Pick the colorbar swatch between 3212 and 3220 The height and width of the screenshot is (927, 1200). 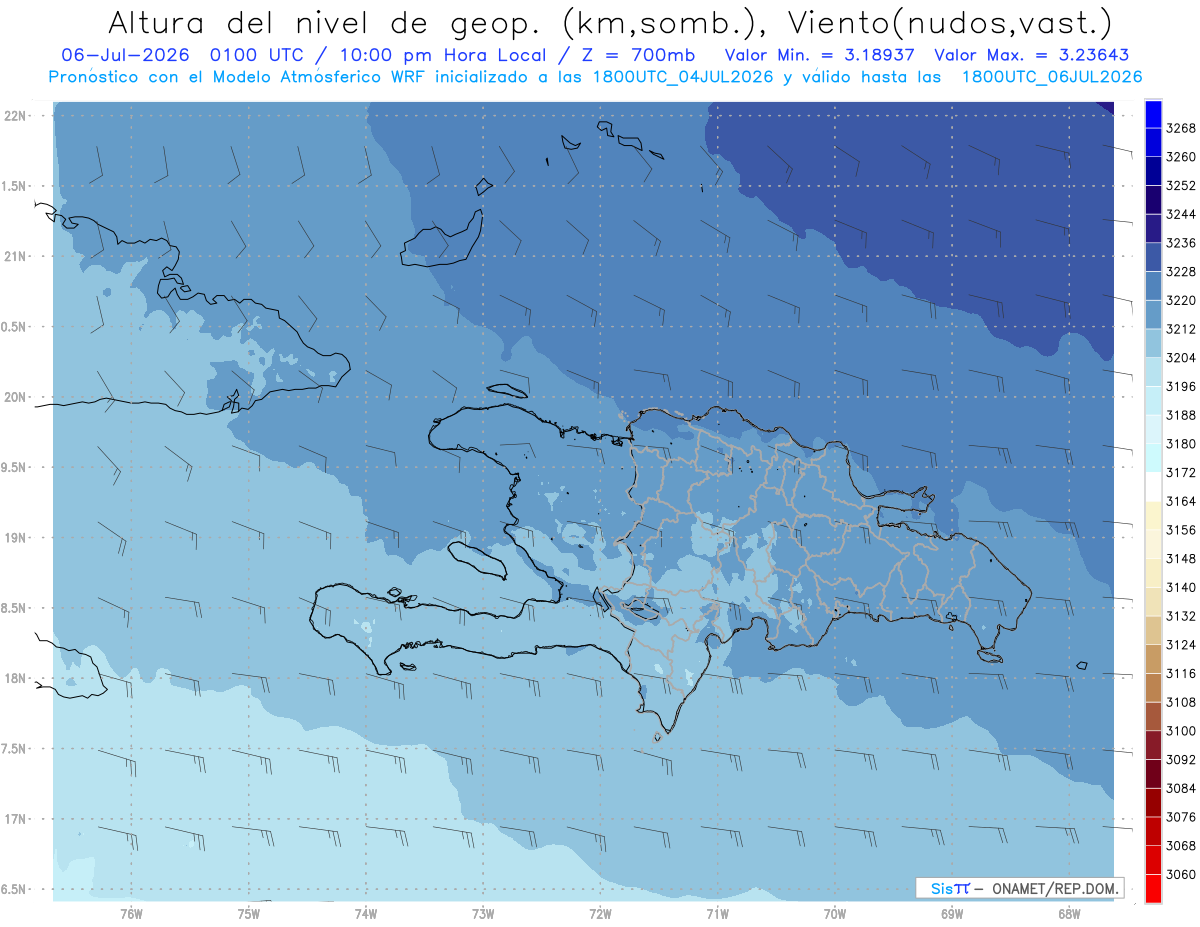[1153, 315]
